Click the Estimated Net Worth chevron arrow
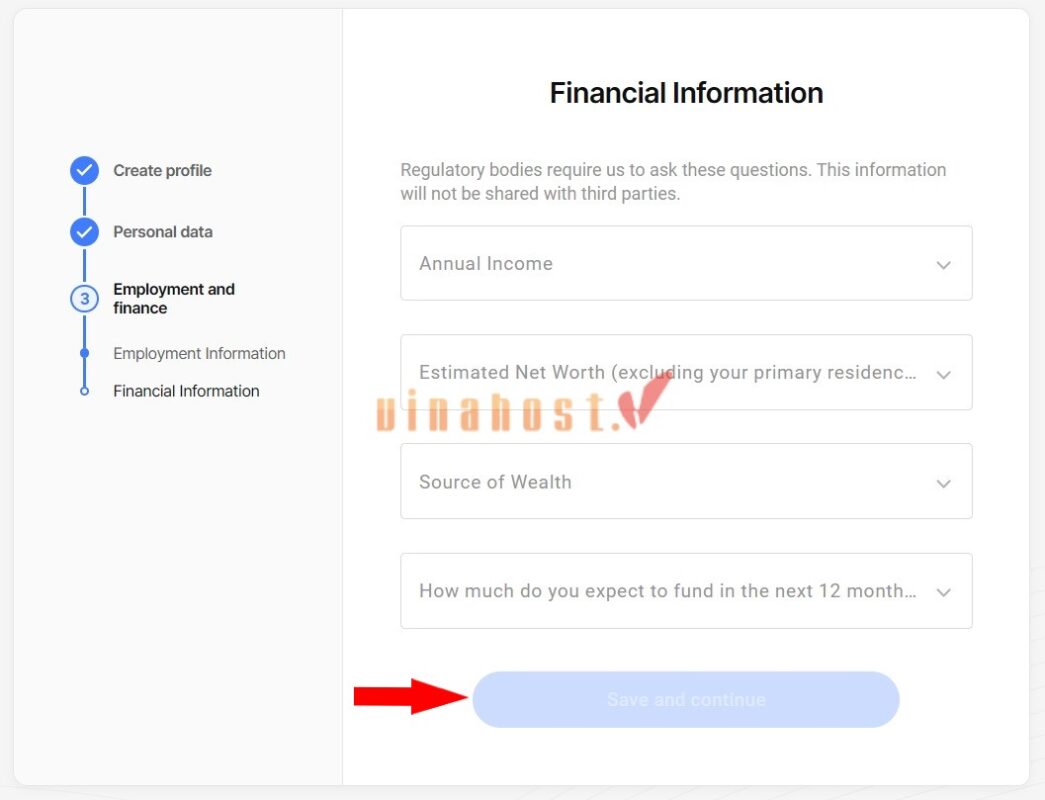 (943, 374)
